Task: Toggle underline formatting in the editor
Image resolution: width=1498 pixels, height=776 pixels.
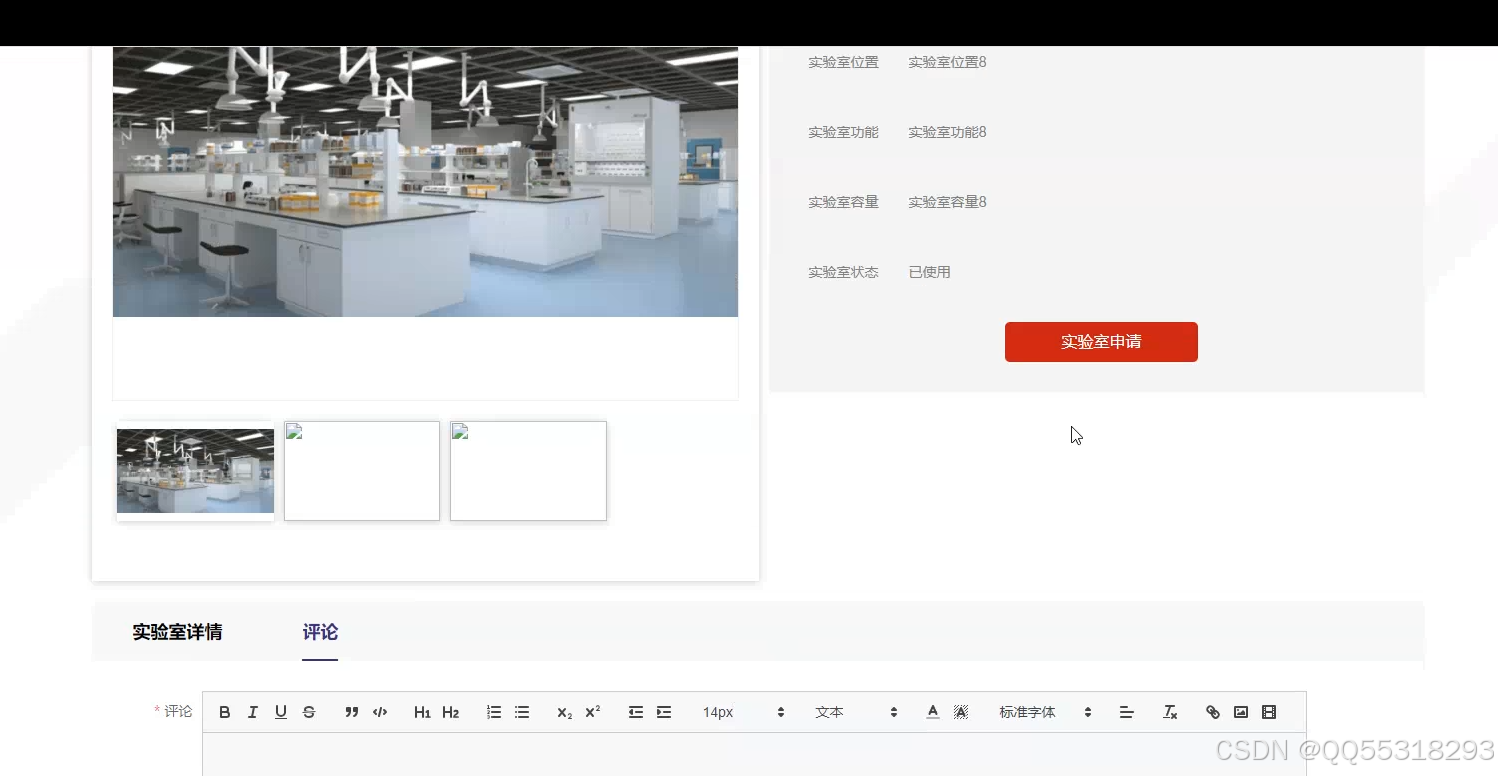Action: coord(280,711)
